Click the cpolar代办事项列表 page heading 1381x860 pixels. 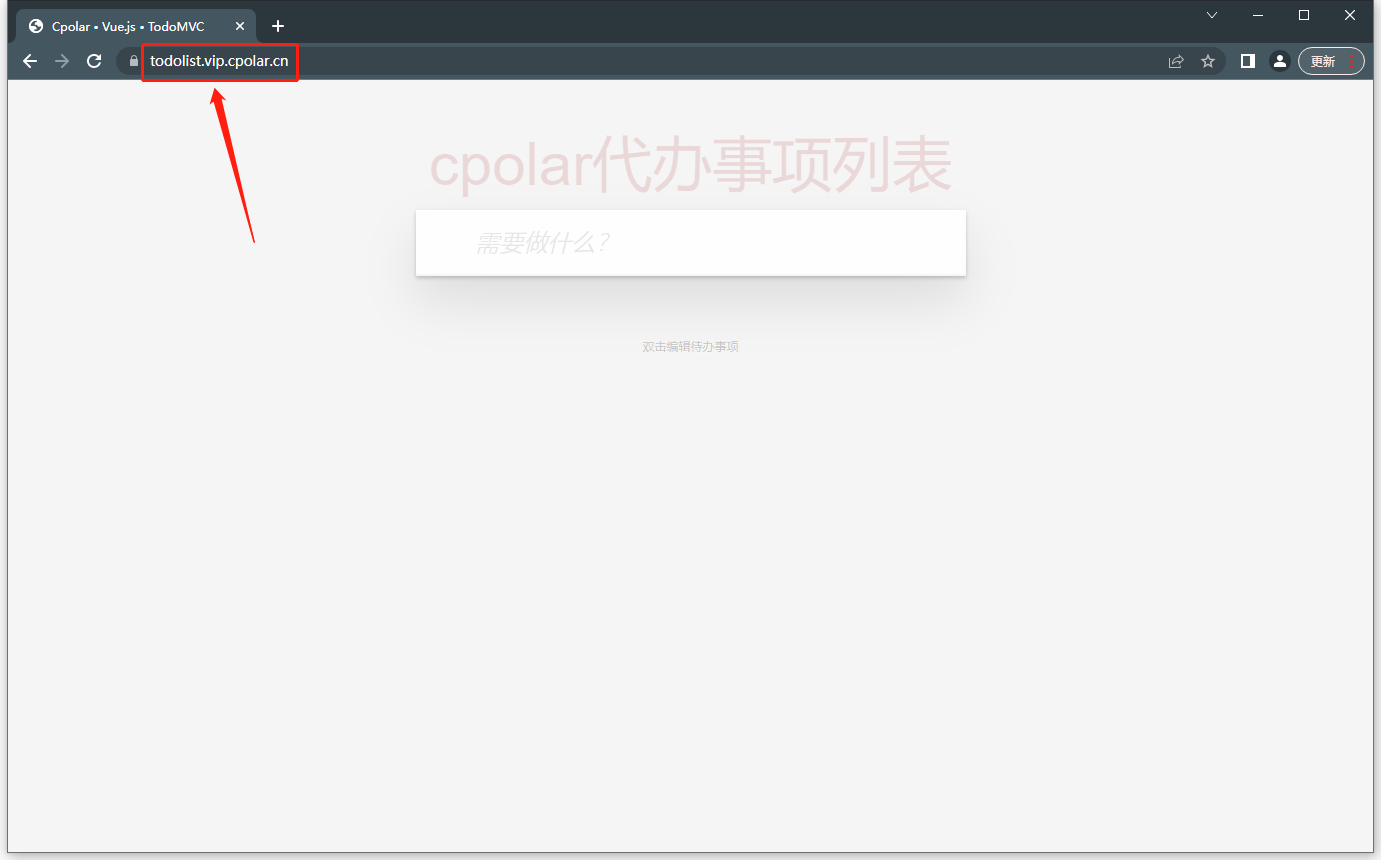click(x=690, y=162)
